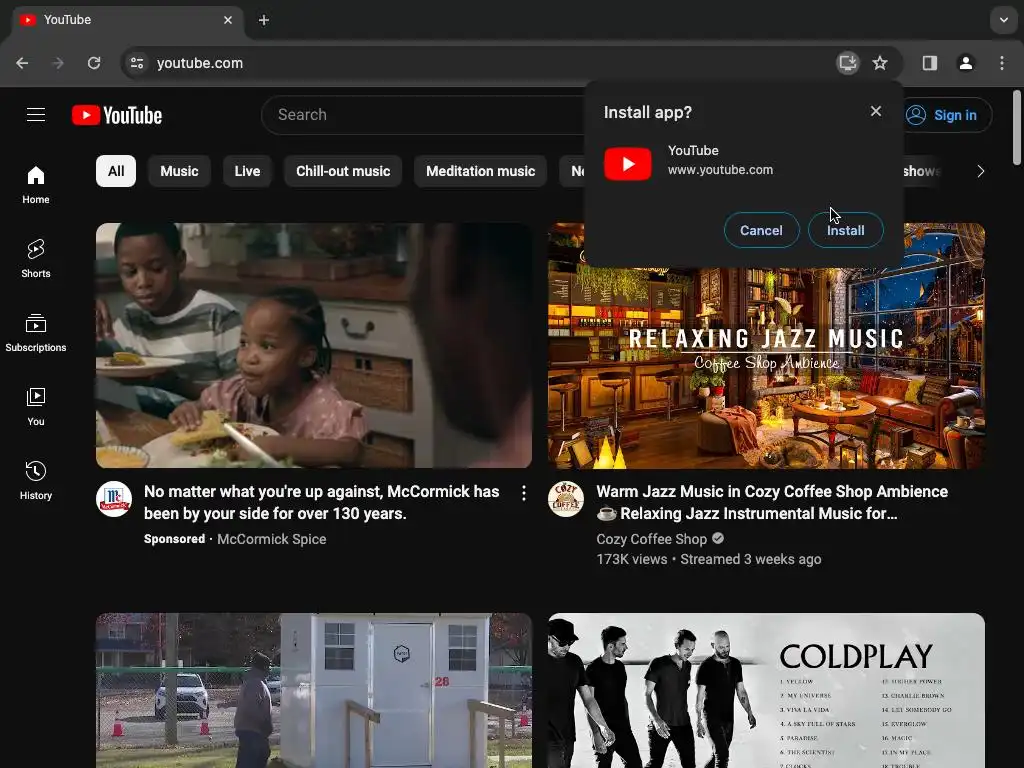The height and width of the screenshot is (768, 1024).
Task: Select the Chill-out music chip
Action: tap(343, 171)
